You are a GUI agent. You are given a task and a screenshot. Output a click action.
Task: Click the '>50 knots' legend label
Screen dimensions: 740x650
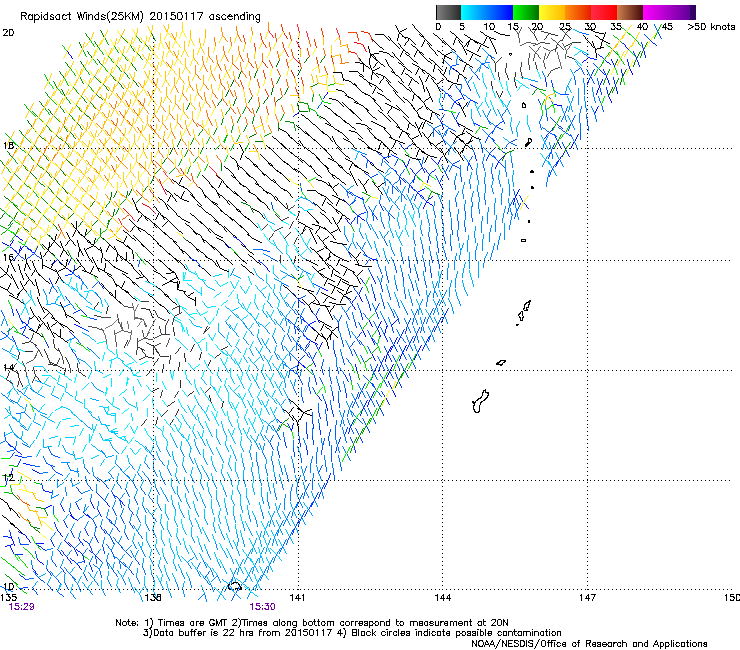point(711,26)
